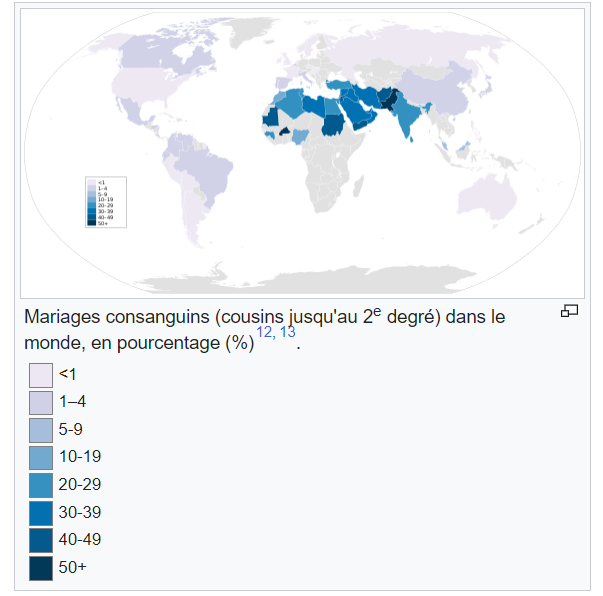
Task: Click Australia on the world map
Action: pyautogui.click(x=486, y=198)
